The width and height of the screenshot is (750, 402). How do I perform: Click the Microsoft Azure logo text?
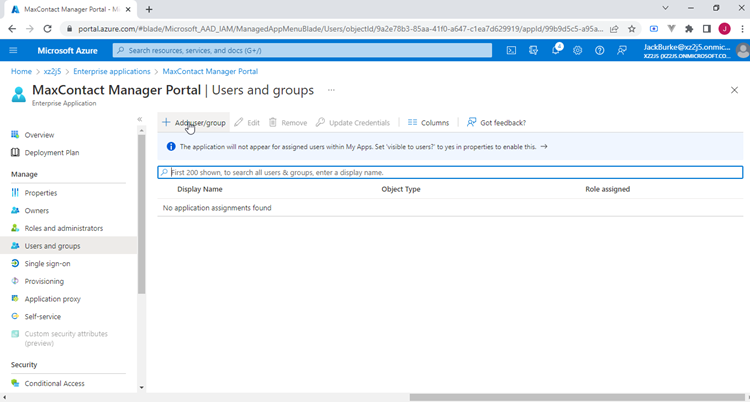click(67, 50)
